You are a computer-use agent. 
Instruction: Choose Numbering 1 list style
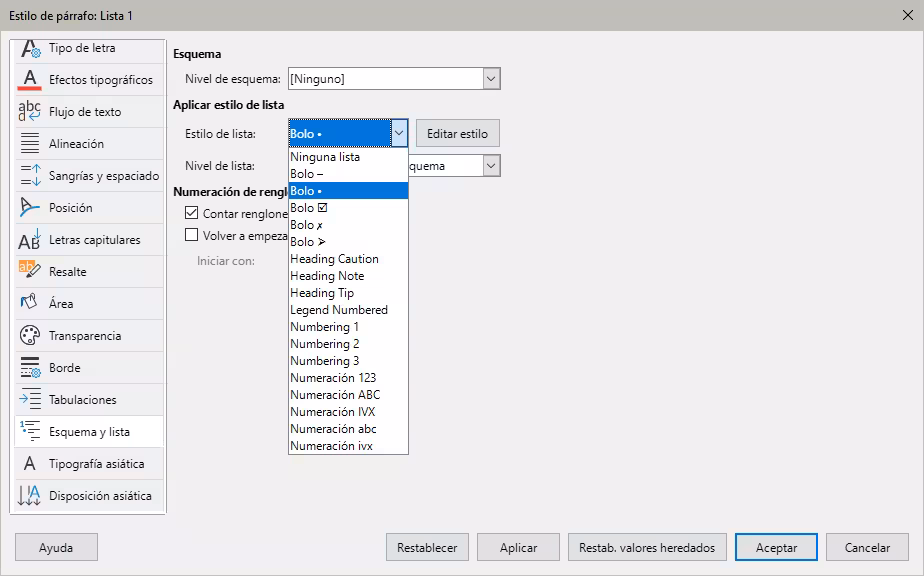click(348, 327)
